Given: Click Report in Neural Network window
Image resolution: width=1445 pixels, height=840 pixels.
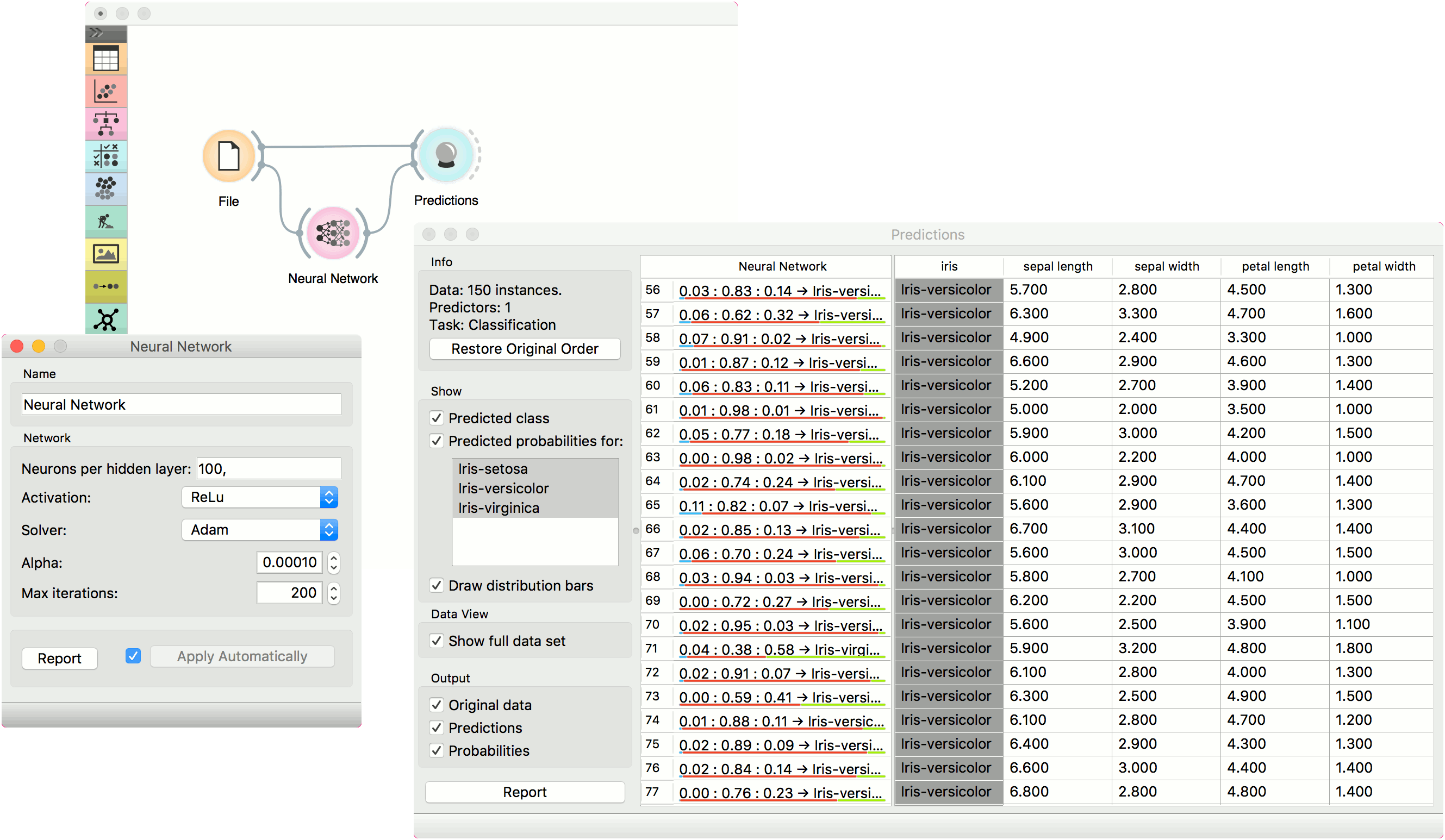Looking at the screenshot, I should (60, 659).
